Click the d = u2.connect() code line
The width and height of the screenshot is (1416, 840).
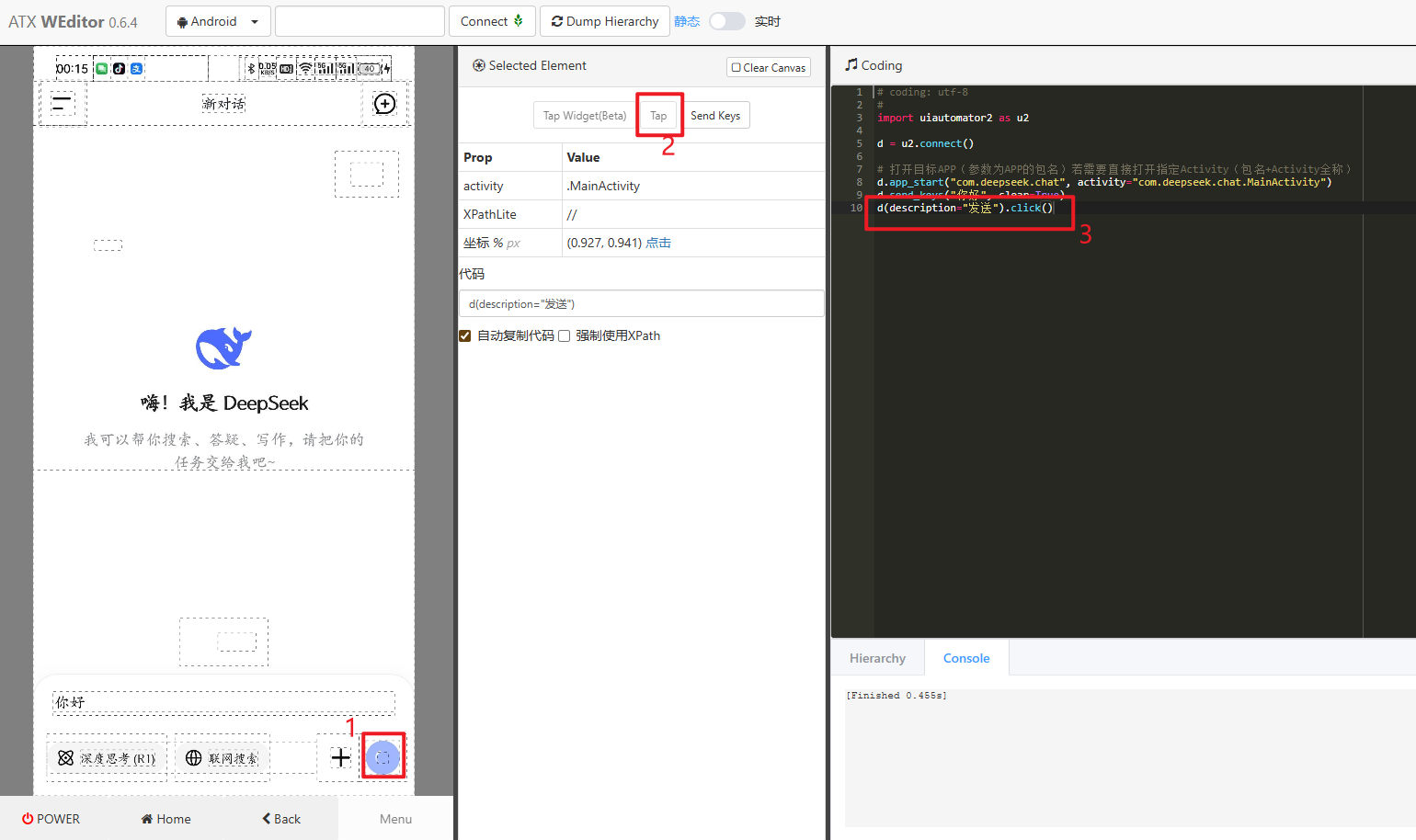pos(925,143)
